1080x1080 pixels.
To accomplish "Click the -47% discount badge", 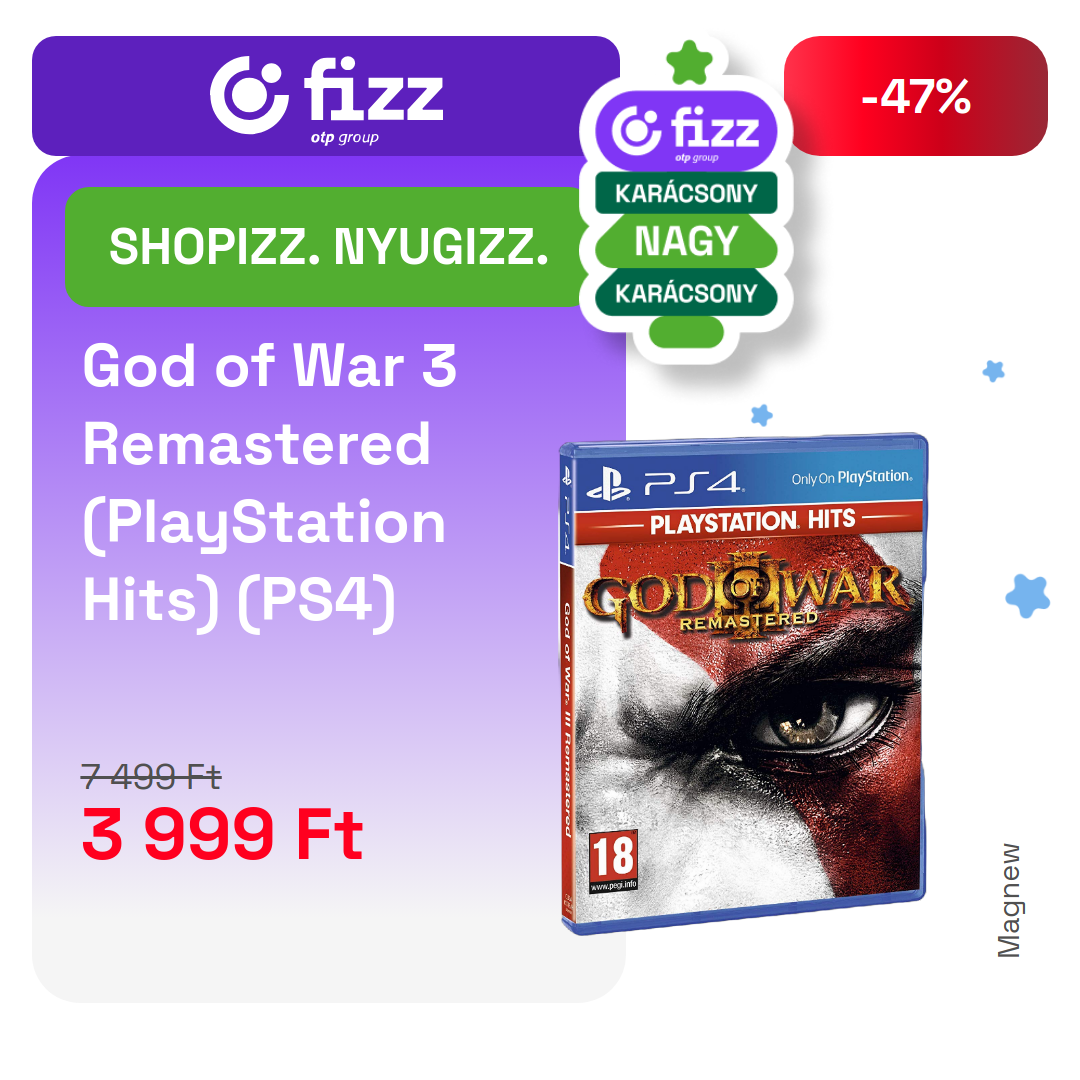I will click(x=915, y=96).
